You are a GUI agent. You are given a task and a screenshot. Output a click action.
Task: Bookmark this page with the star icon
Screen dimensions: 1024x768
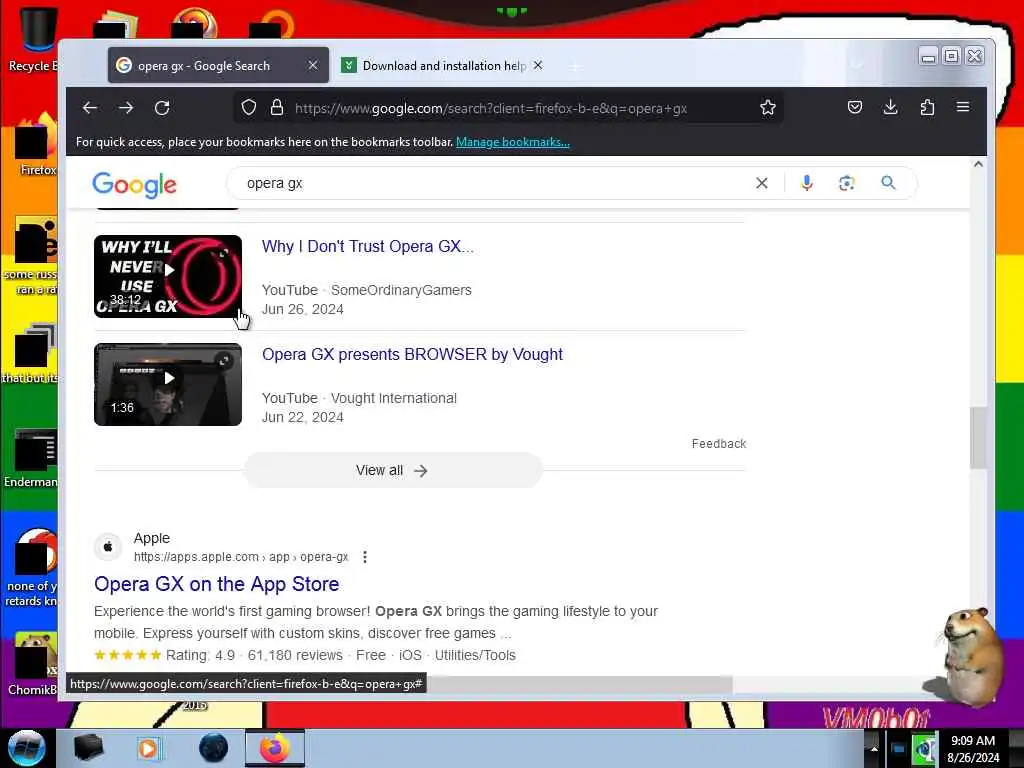point(768,108)
